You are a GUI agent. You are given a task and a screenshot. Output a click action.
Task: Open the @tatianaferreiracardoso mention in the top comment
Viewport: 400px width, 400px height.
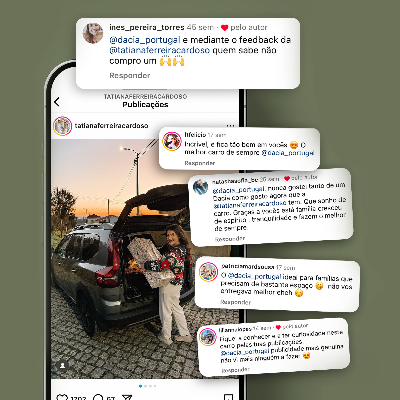pyautogui.click(x=160, y=50)
